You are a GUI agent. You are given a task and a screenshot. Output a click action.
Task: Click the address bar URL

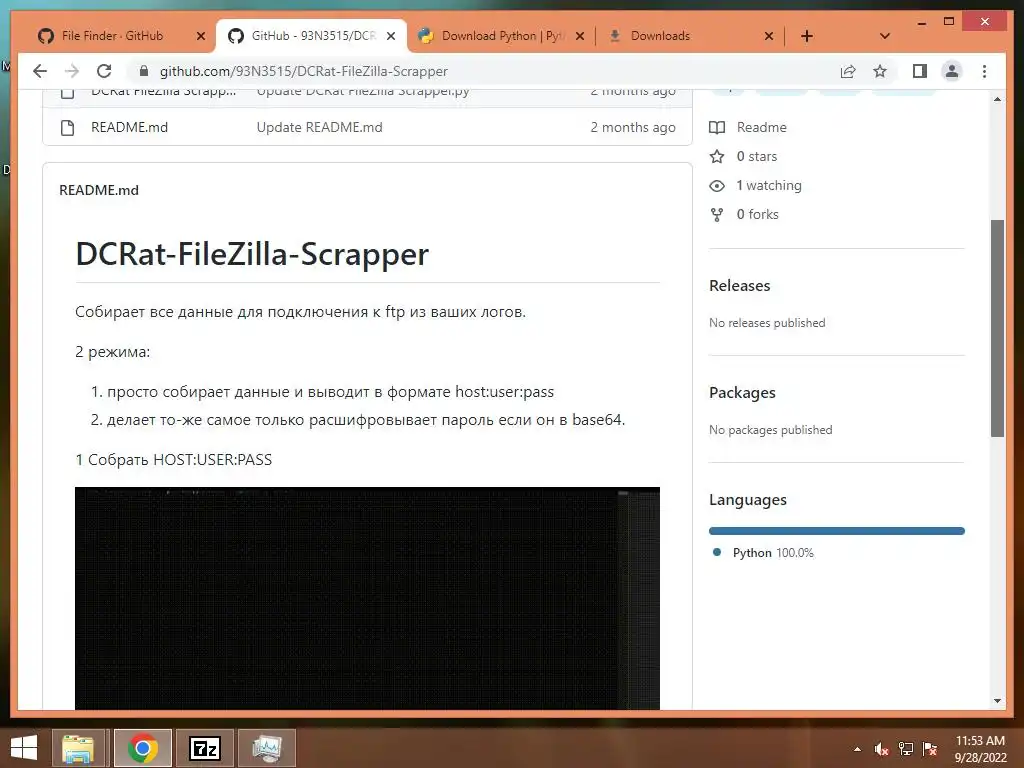pyautogui.click(x=304, y=71)
